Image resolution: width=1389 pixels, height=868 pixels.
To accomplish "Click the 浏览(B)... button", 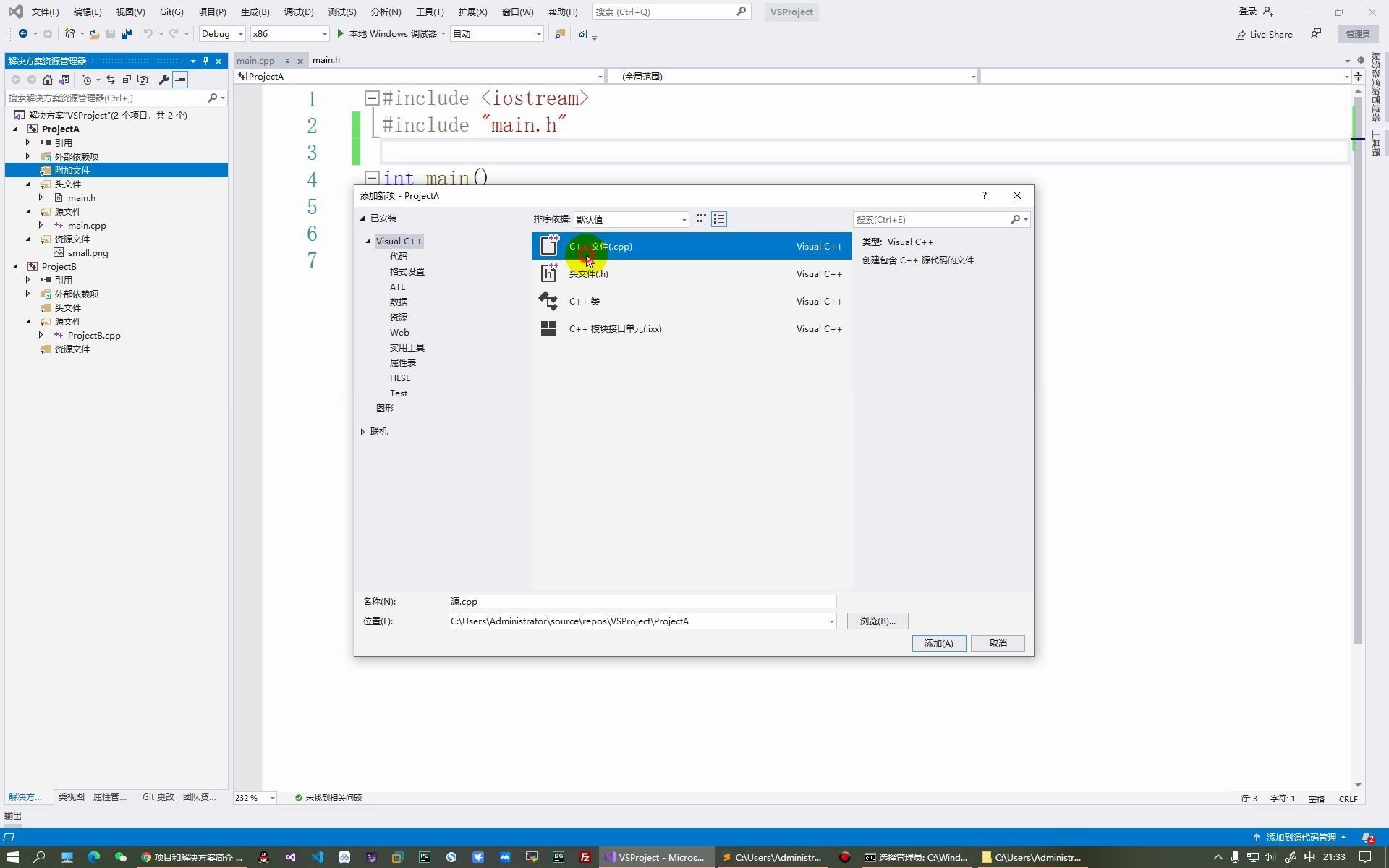I will 877,621.
